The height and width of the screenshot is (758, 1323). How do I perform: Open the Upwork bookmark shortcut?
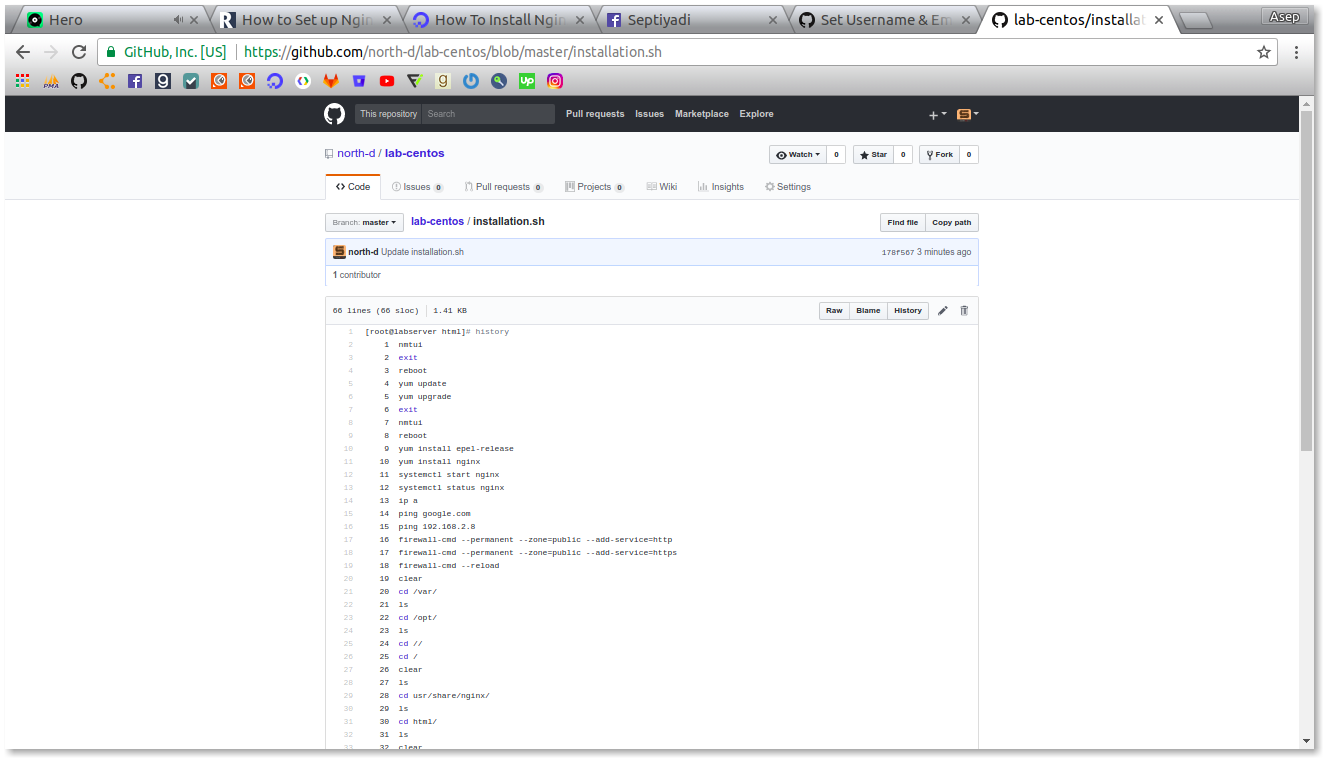click(x=526, y=81)
